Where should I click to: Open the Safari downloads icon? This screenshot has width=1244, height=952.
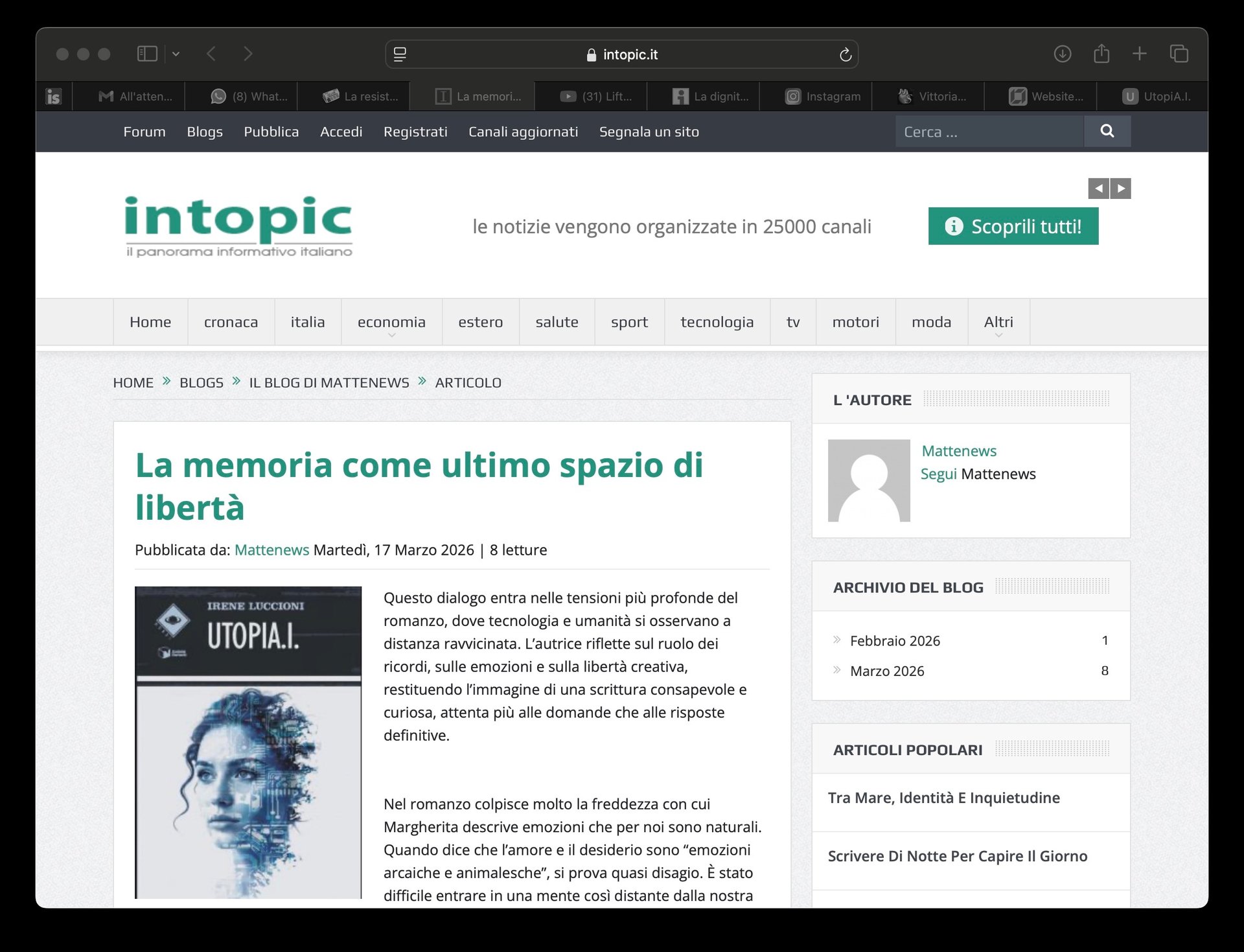pos(1062,54)
